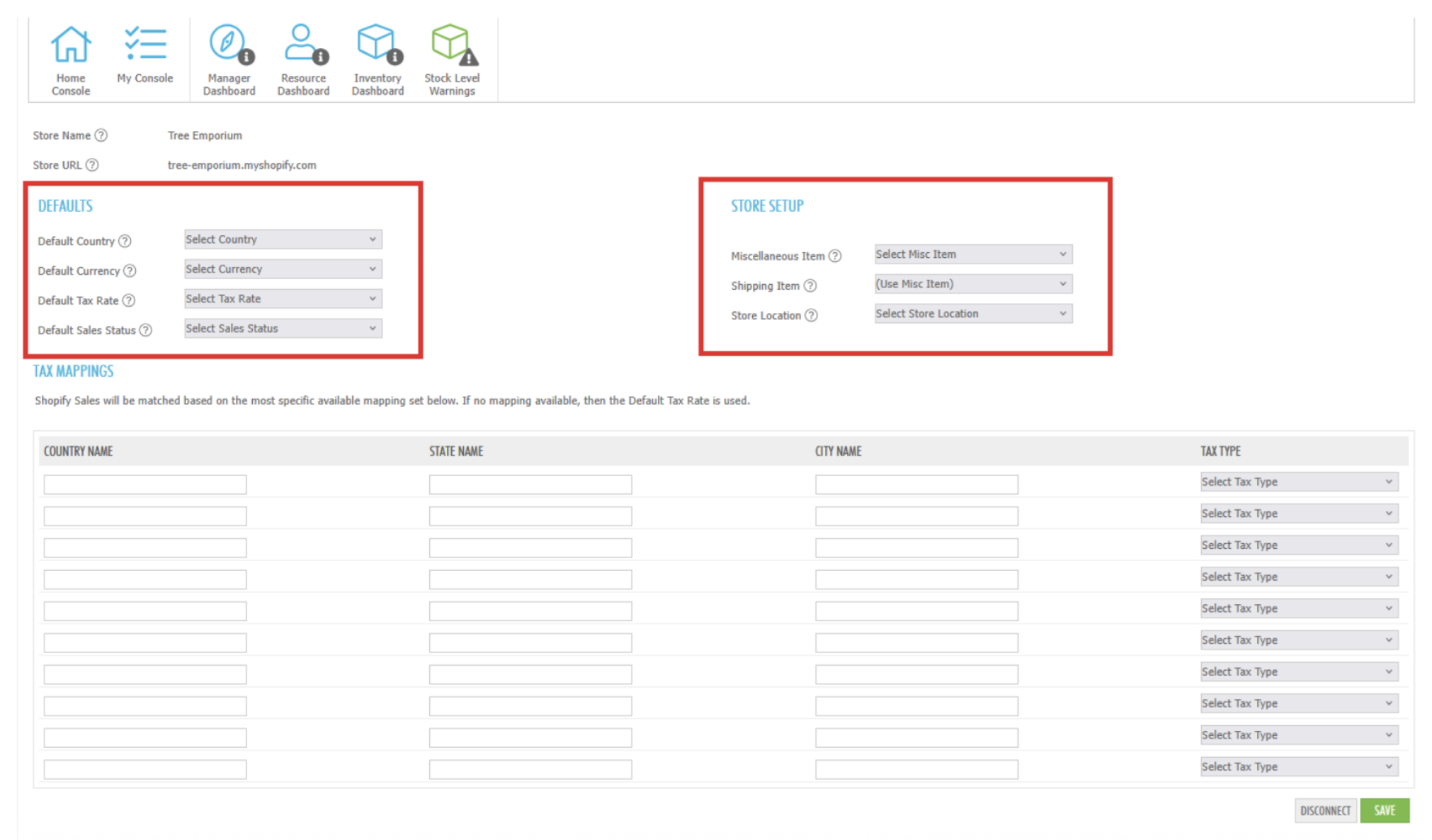Open My Console checklist icon
The width and height of the screenshot is (1432, 840).
tap(145, 45)
